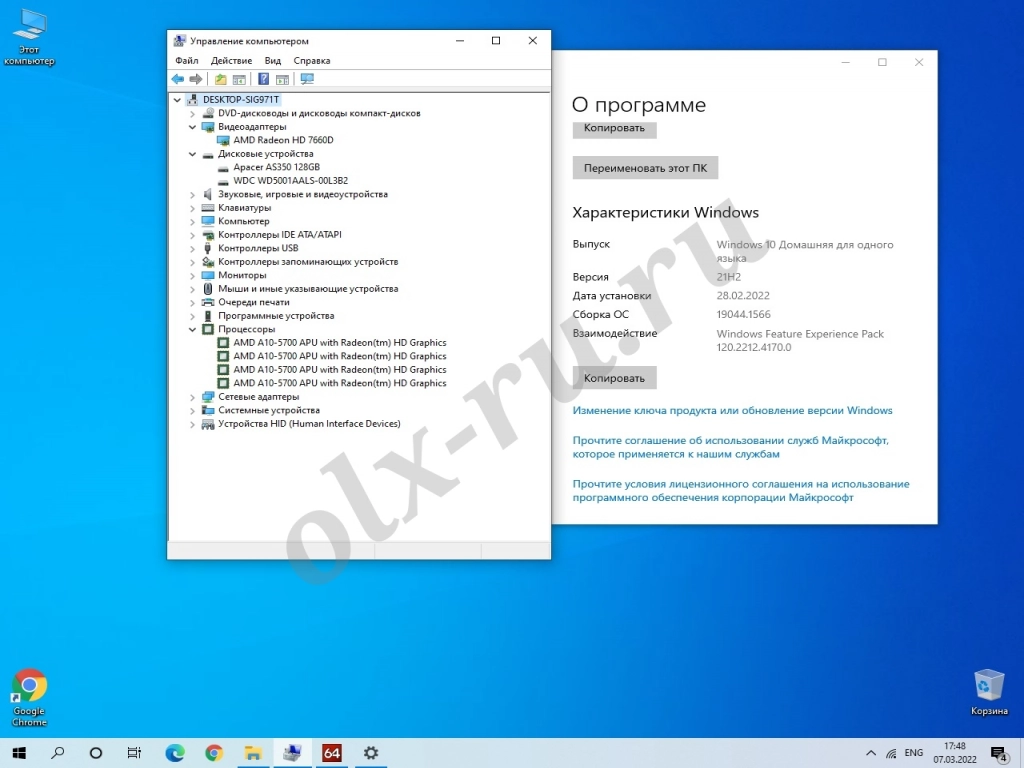Open the Действие menu
1024x768 pixels.
[x=231, y=60]
